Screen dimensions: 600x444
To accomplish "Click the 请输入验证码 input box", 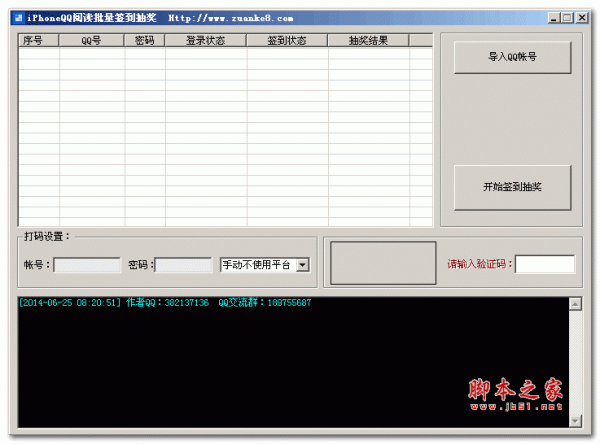I will [545, 264].
